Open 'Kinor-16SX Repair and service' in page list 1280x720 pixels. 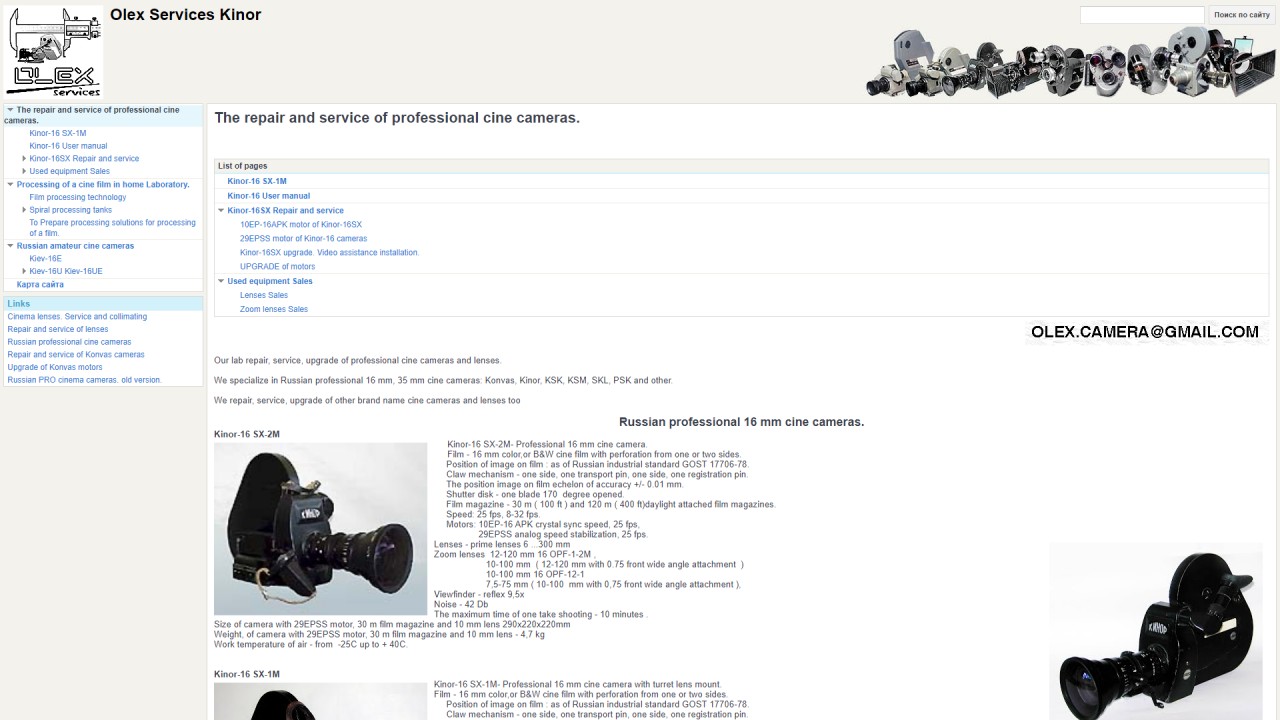(285, 211)
